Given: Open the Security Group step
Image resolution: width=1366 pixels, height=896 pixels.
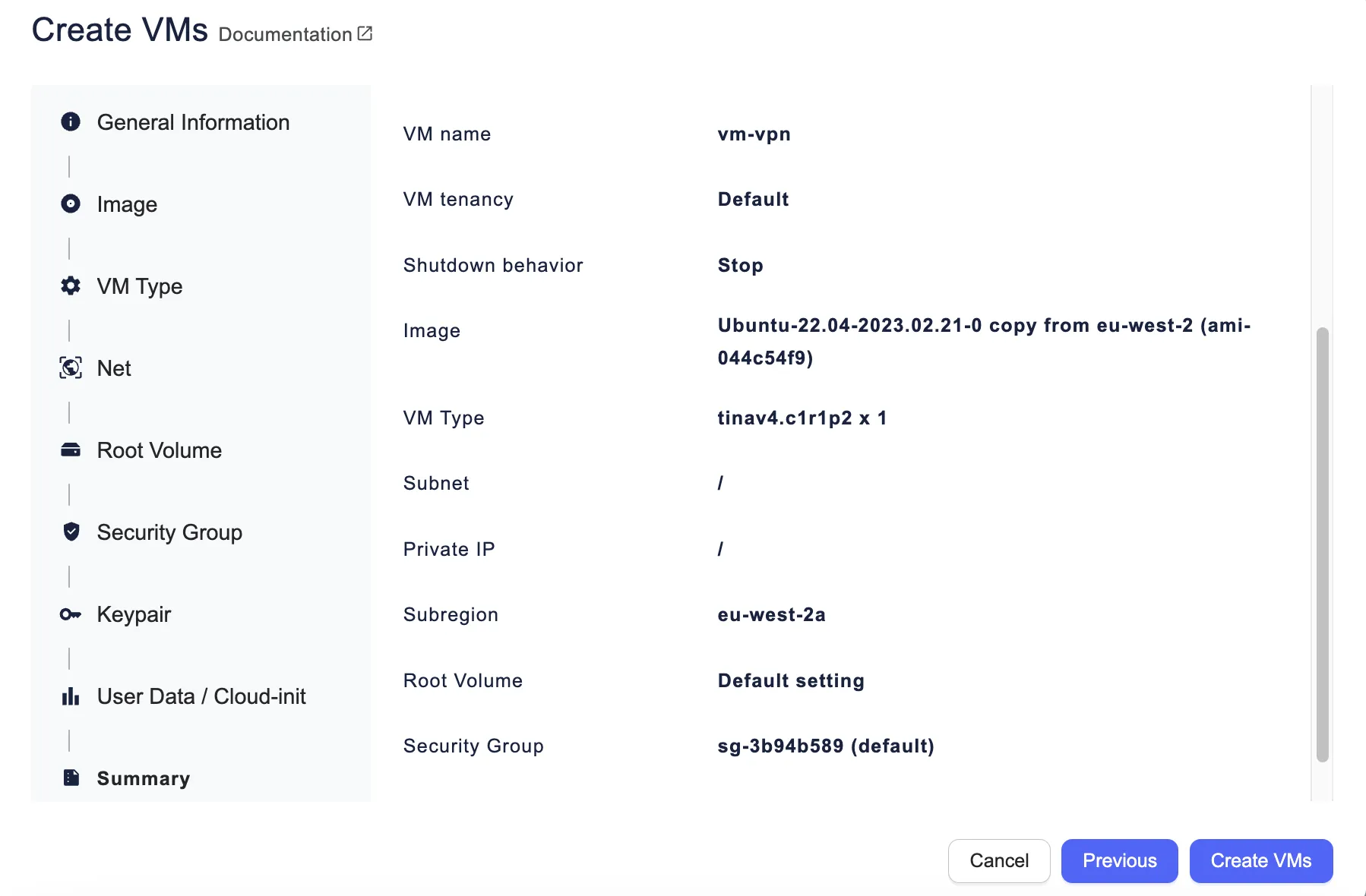Looking at the screenshot, I should coord(169,532).
